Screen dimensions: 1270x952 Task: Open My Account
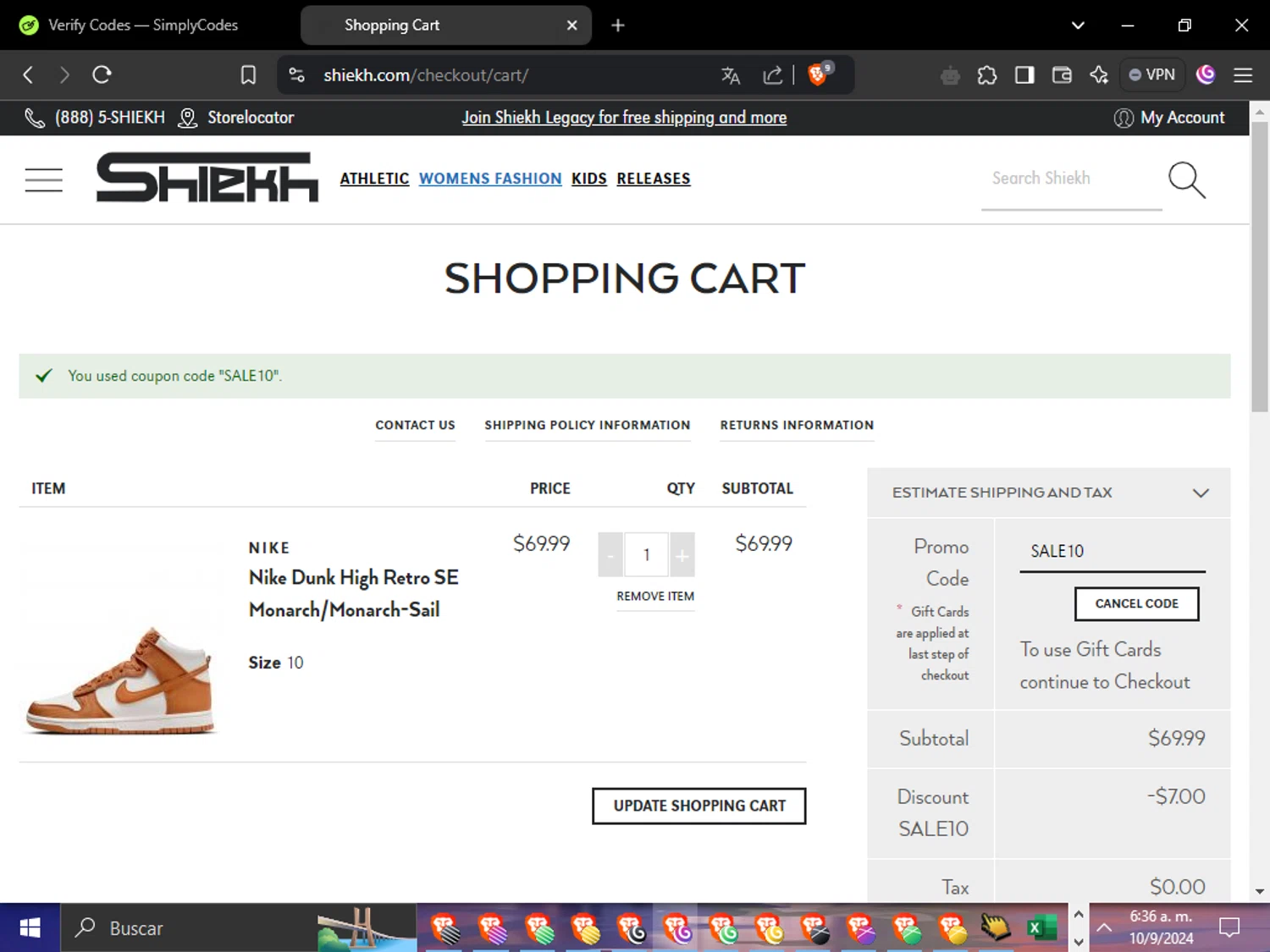pyautogui.click(x=1170, y=118)
